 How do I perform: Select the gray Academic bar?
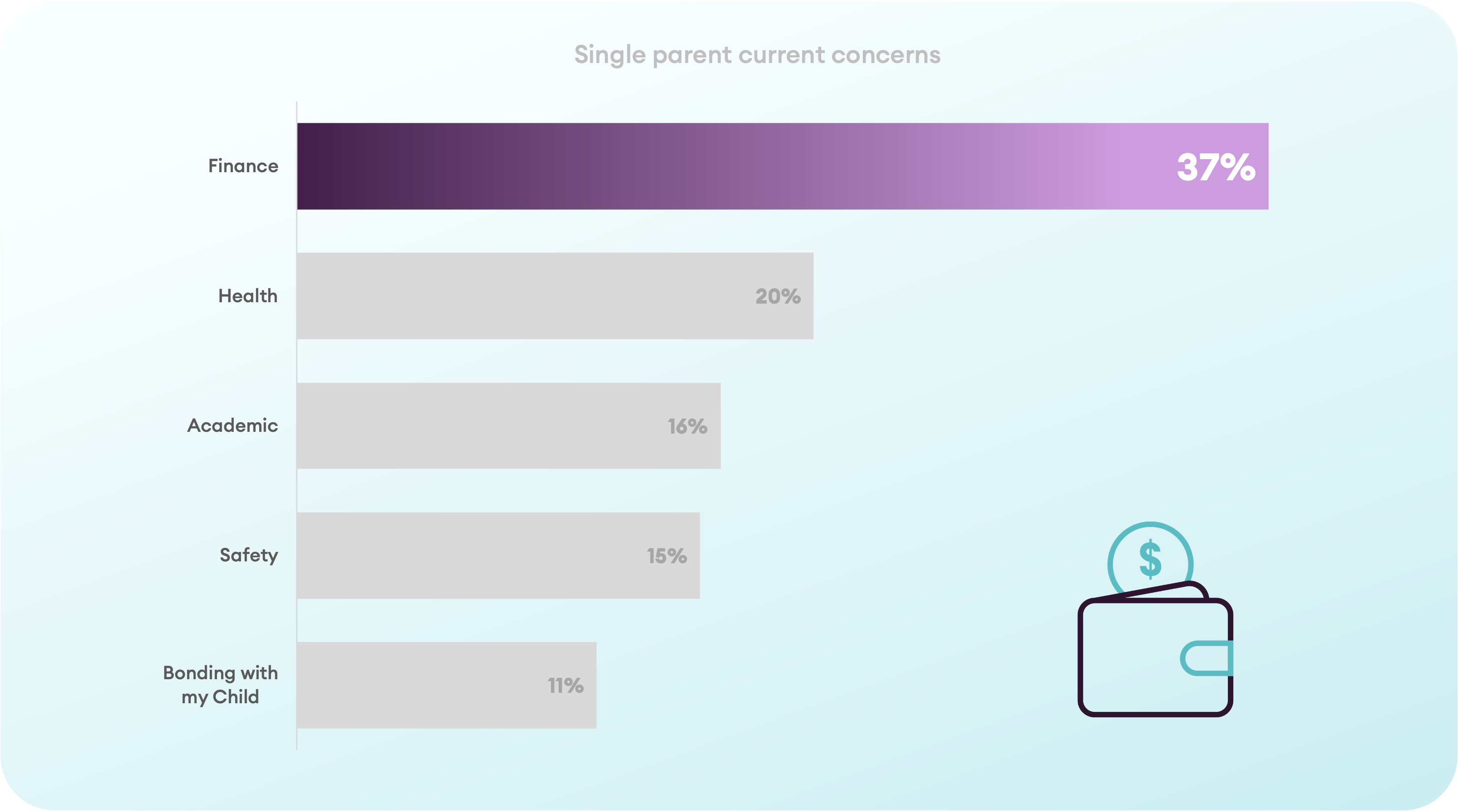pos(509,425)
